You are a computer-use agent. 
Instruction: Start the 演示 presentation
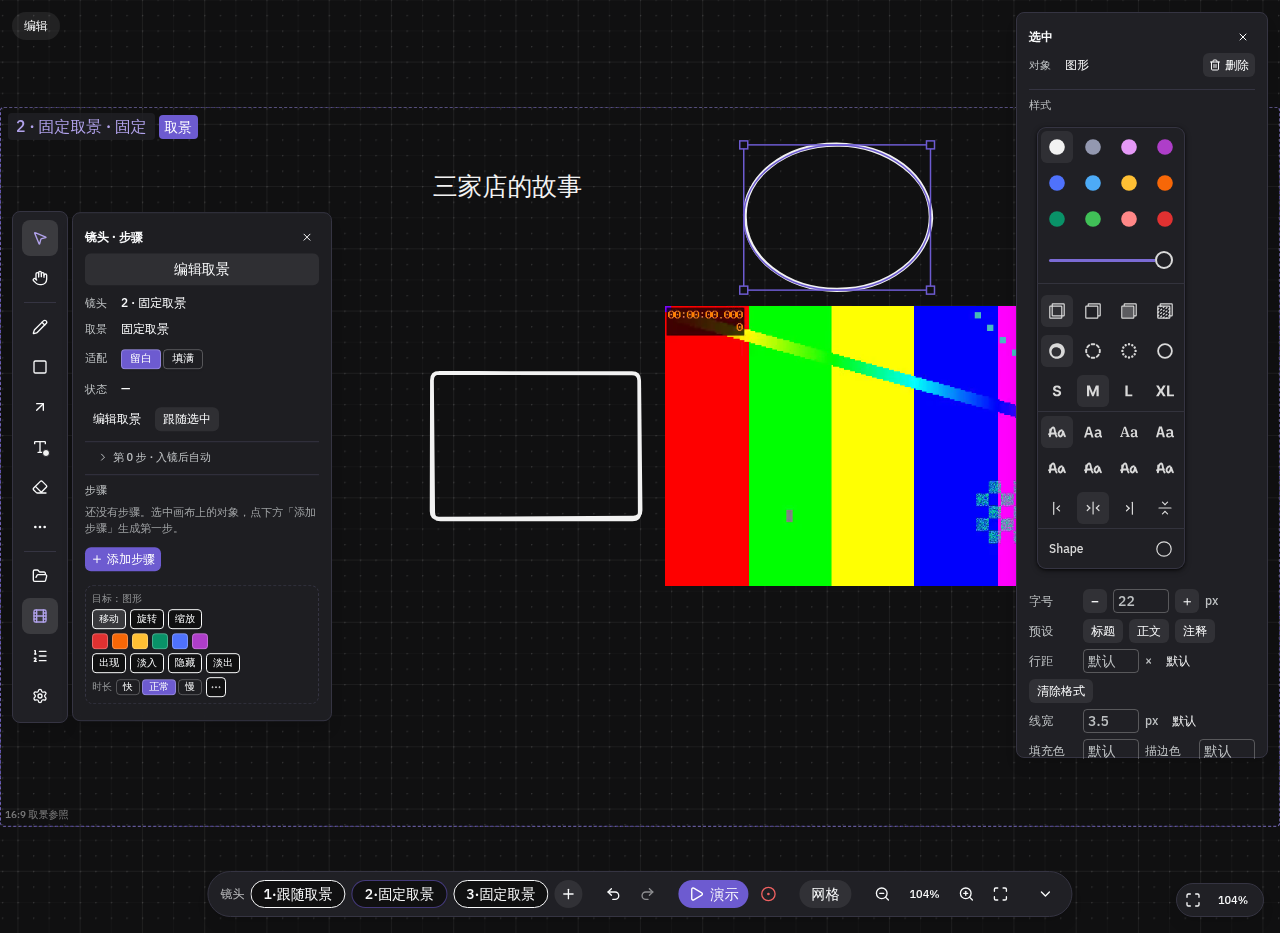(x=713, y=894)
